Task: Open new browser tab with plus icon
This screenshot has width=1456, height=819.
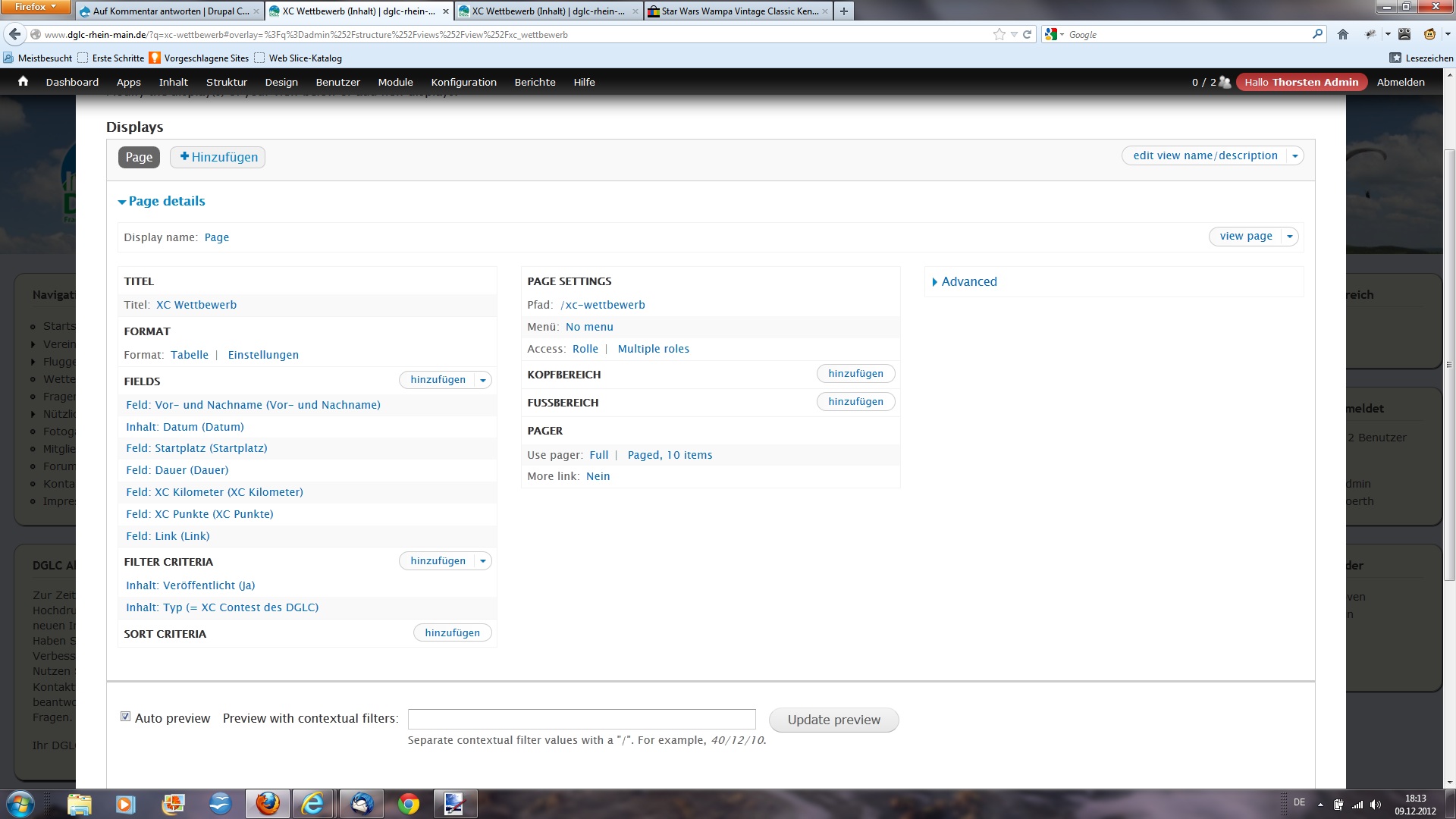Action: [x=843, y=11]
